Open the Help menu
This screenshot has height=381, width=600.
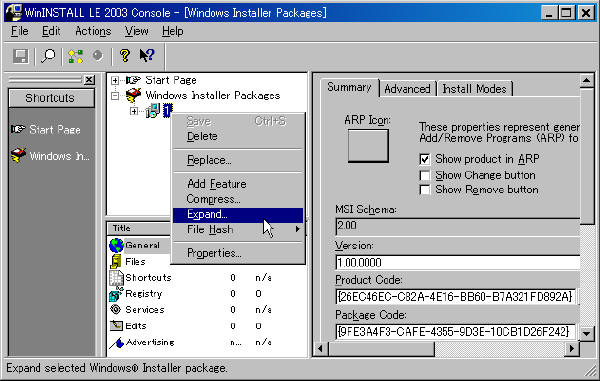tap(173, 31)
